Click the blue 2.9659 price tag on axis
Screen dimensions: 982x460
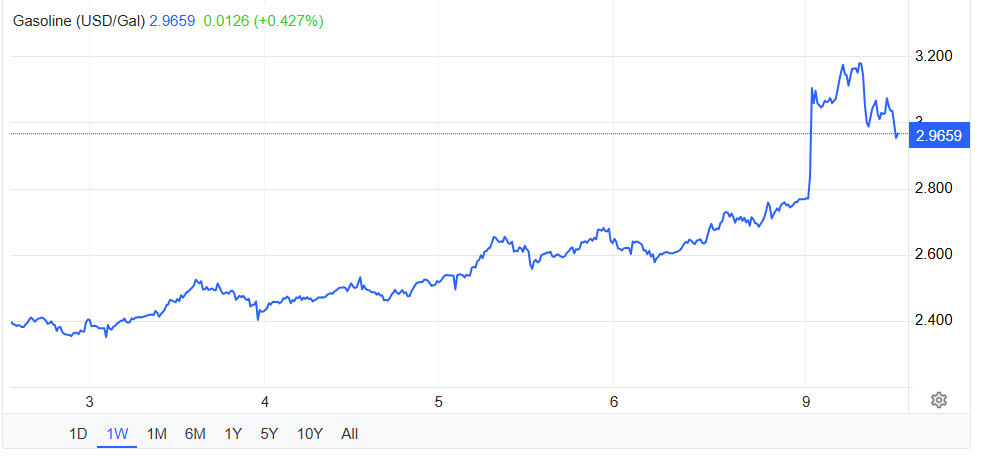tap(939, 136)
